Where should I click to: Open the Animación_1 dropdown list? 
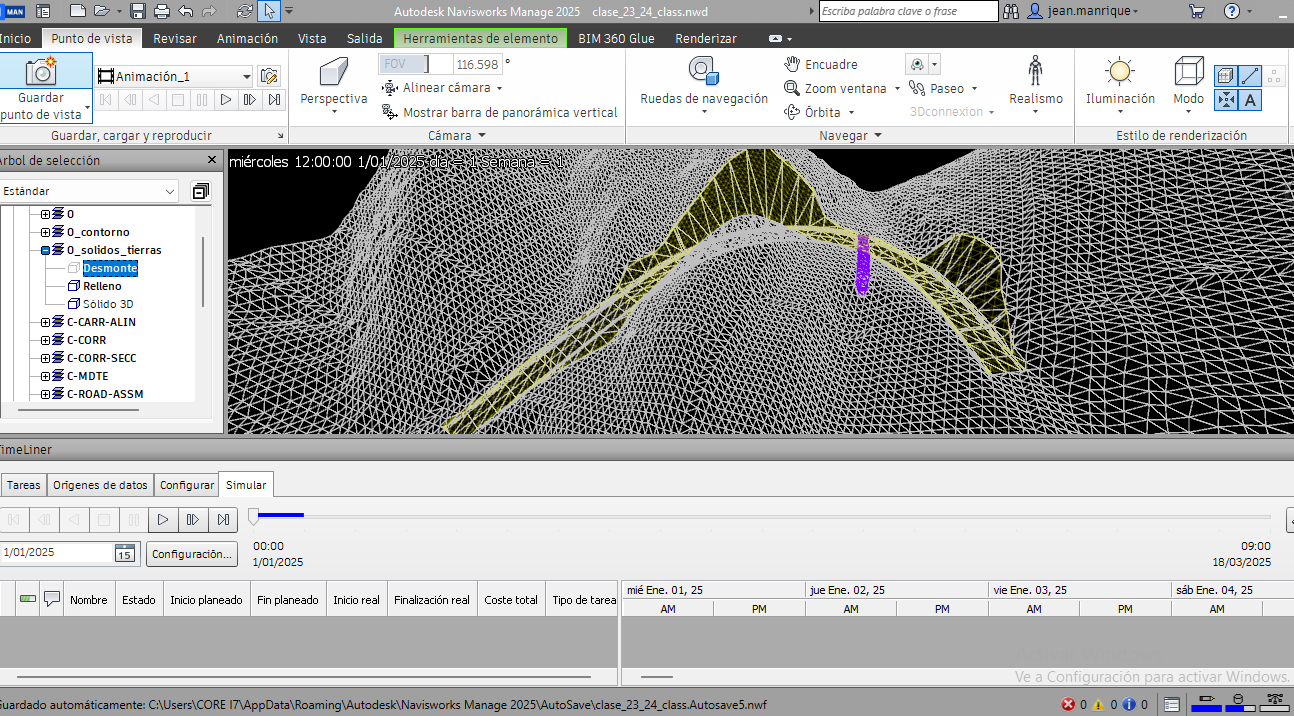(247, 76)
